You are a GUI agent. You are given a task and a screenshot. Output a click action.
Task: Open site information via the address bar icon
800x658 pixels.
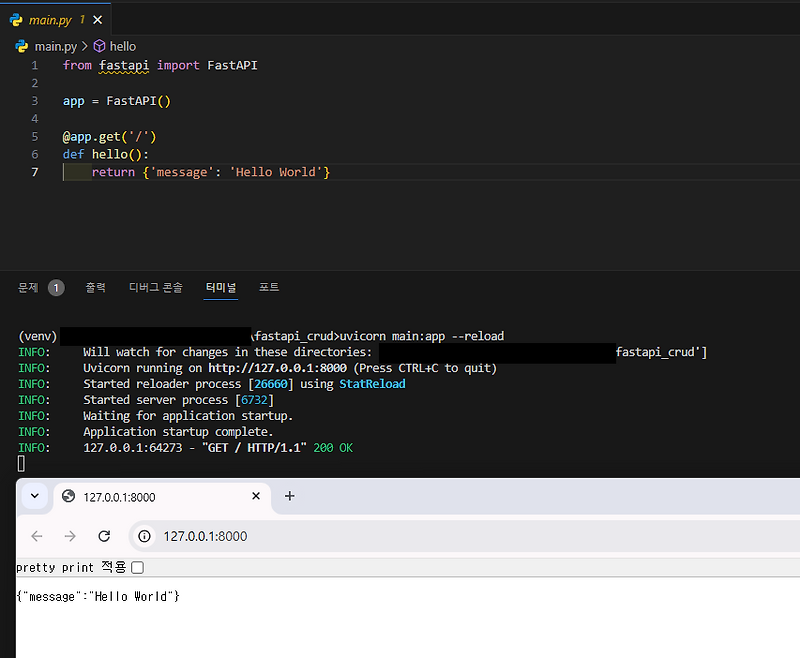[145, 536]
